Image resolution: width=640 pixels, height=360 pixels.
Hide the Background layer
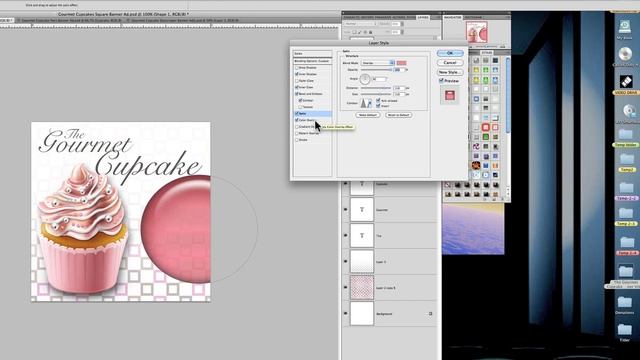(346, 313)
